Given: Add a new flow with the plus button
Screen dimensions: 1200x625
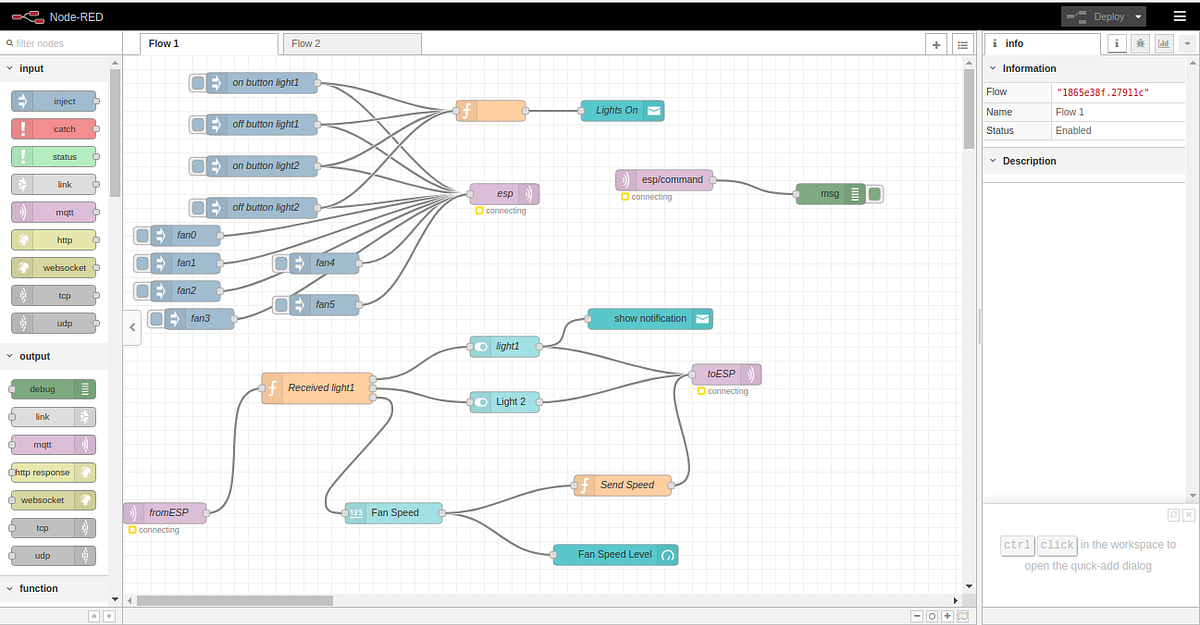Looking at the screenshot, I should 935,43.
